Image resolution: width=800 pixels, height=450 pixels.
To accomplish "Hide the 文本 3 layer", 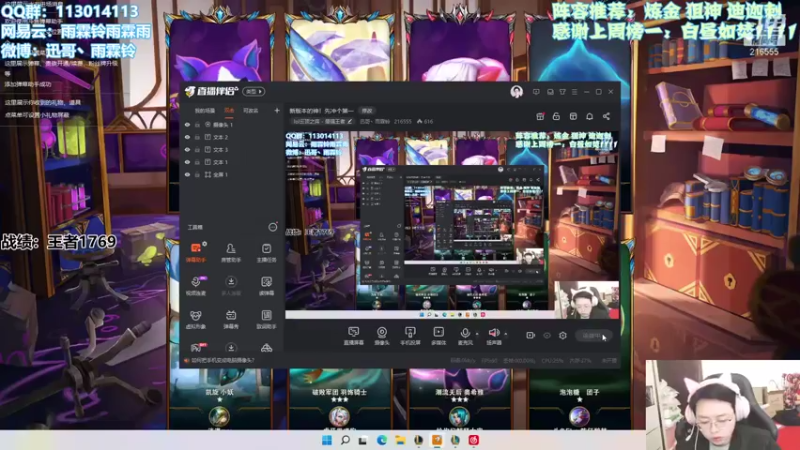I will tap(187, 149).
